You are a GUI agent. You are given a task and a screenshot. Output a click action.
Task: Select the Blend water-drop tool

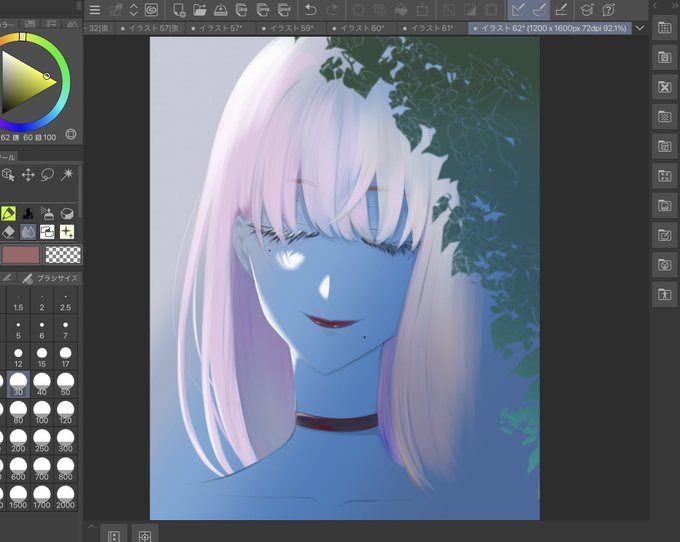(28, 232)
